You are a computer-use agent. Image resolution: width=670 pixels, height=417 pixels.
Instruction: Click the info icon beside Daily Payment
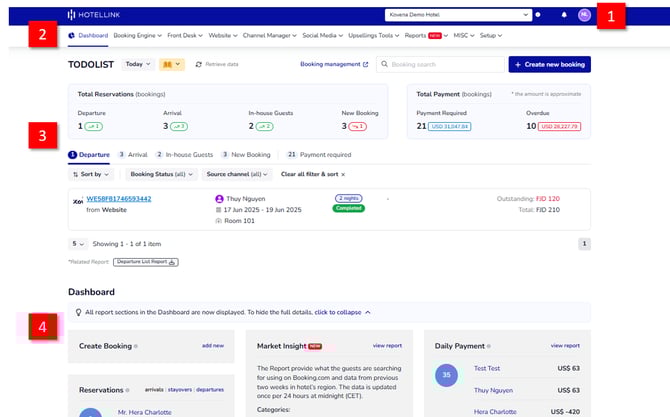[x=489, y=346]
